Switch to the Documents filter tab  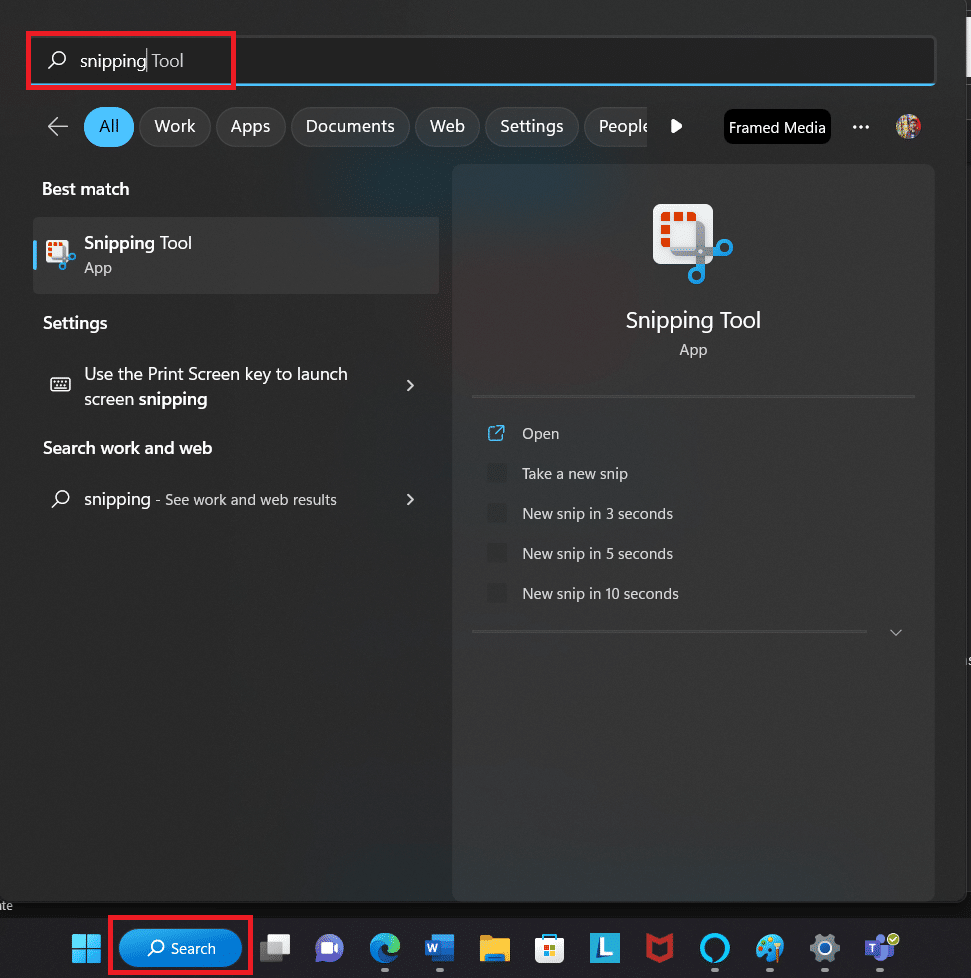350,126
